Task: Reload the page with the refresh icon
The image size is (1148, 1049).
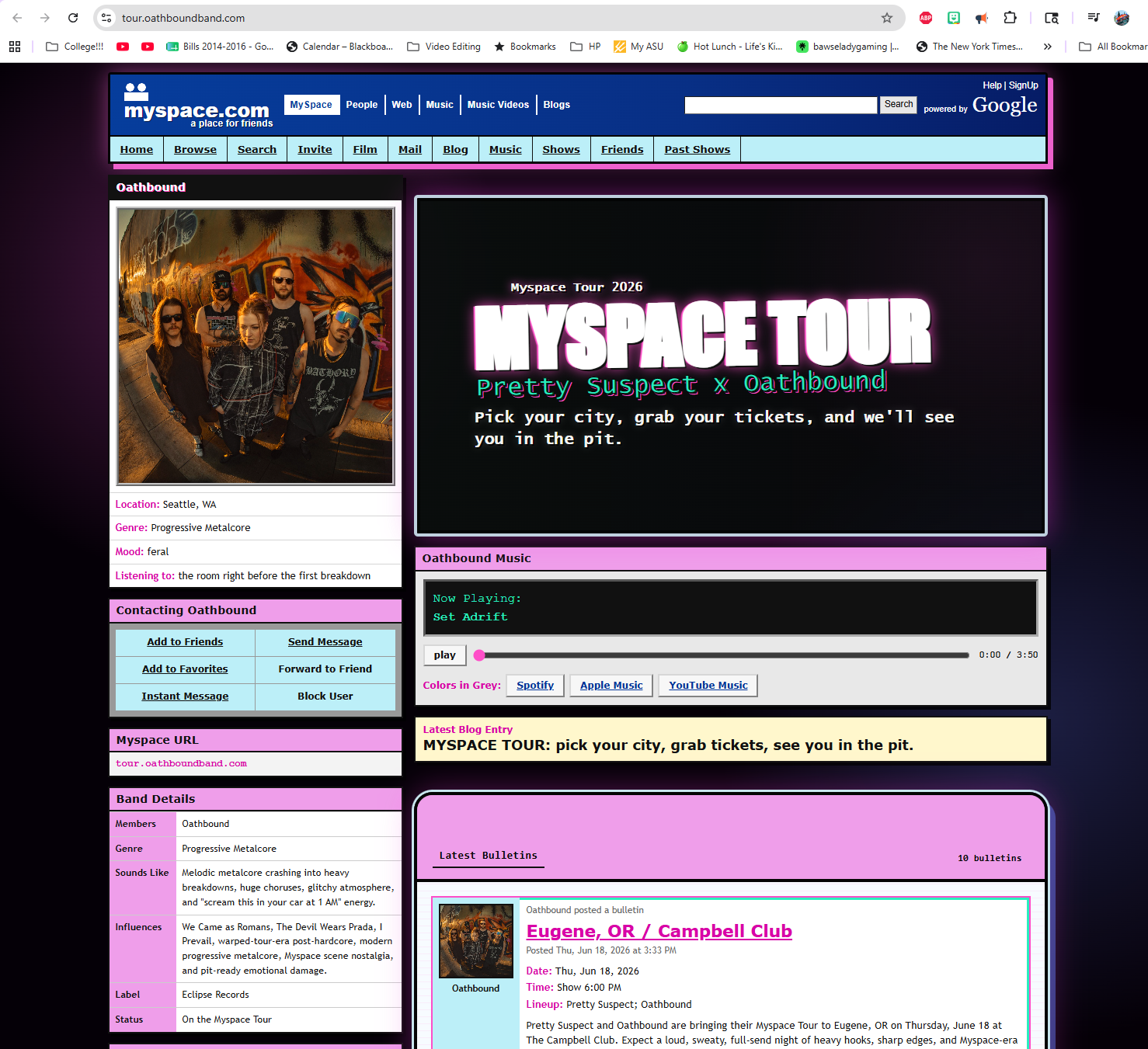Action: pos(73,18)
